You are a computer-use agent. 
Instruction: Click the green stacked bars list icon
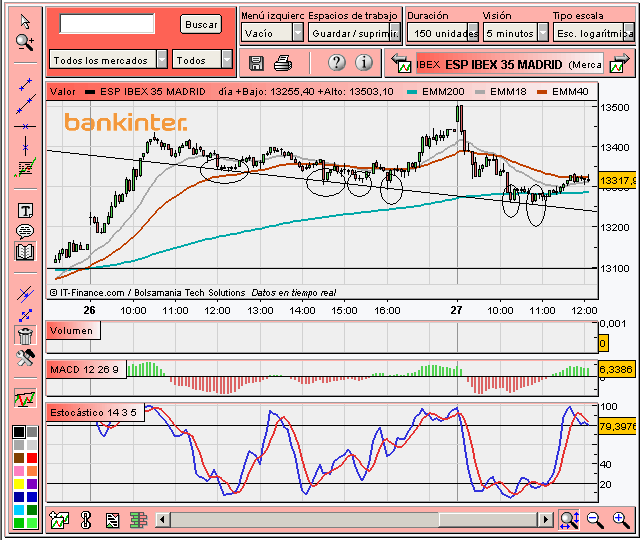[139, 520]
